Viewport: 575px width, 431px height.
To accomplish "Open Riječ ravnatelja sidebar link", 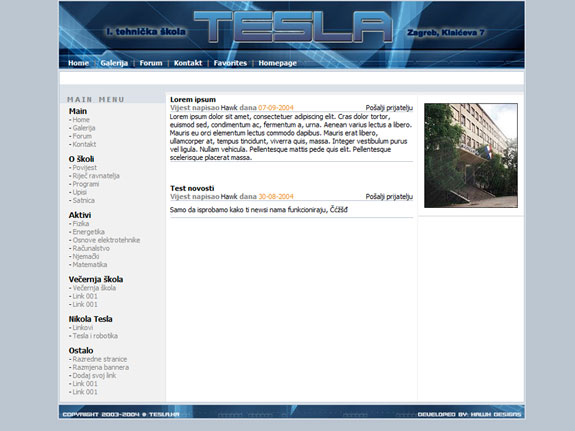I will pyautogui.click(x=96, y=176).
